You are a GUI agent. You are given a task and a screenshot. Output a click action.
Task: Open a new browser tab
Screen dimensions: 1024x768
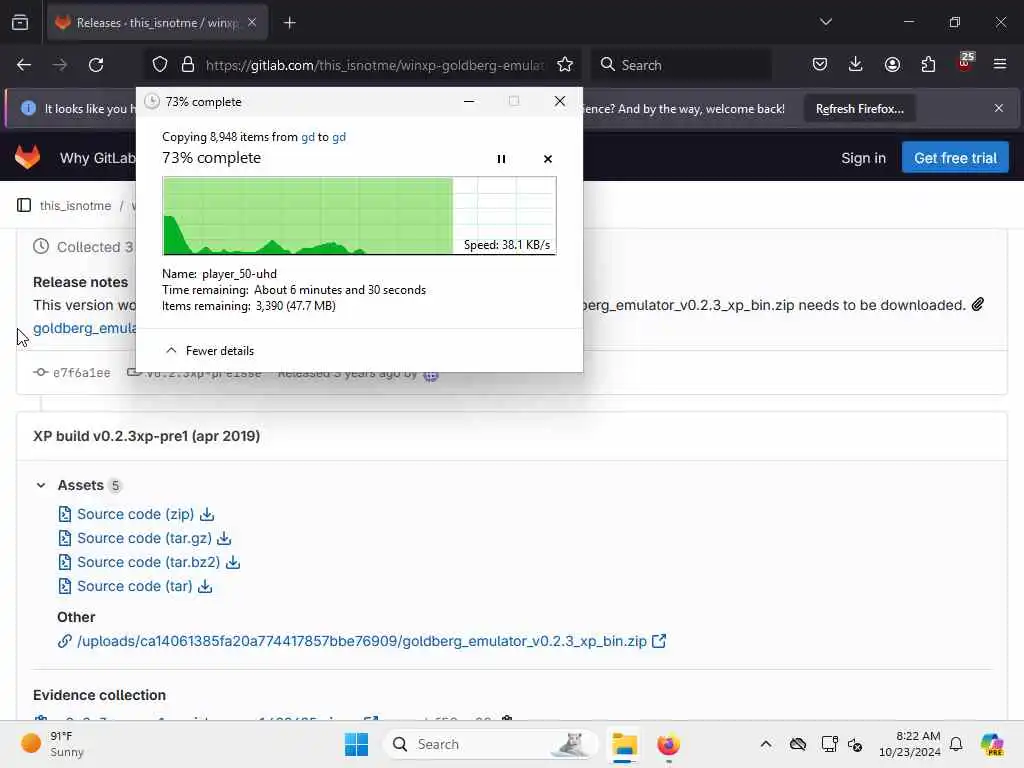click(289, 23)
